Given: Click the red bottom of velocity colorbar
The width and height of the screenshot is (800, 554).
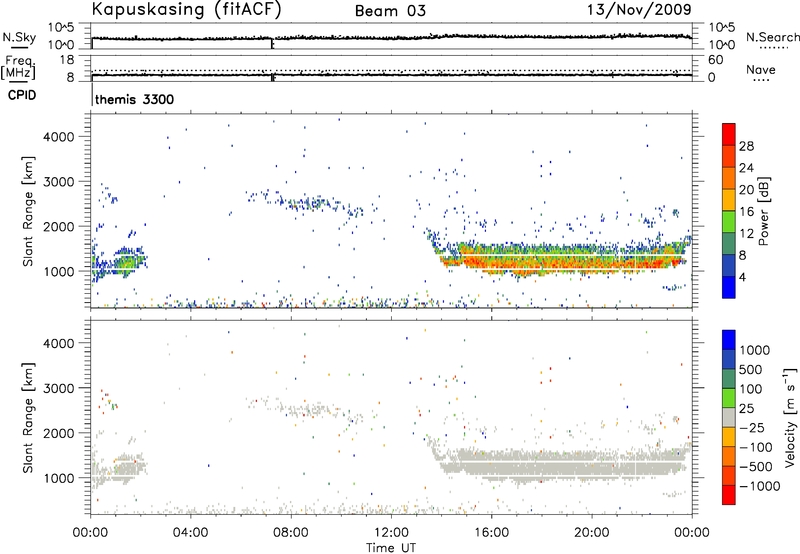Looking at the screenshot, I should [x=729, y=495].
